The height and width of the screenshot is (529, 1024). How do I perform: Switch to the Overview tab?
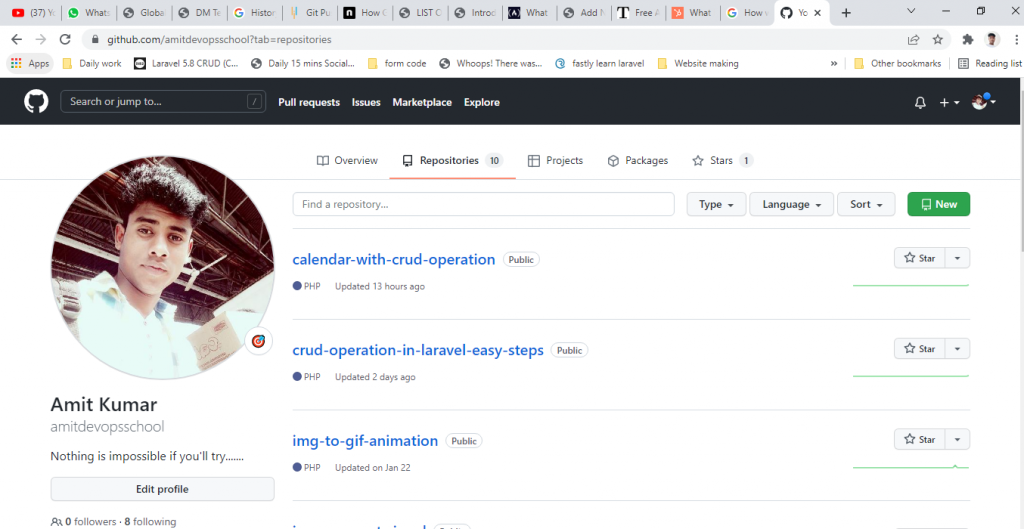point(347,161)
